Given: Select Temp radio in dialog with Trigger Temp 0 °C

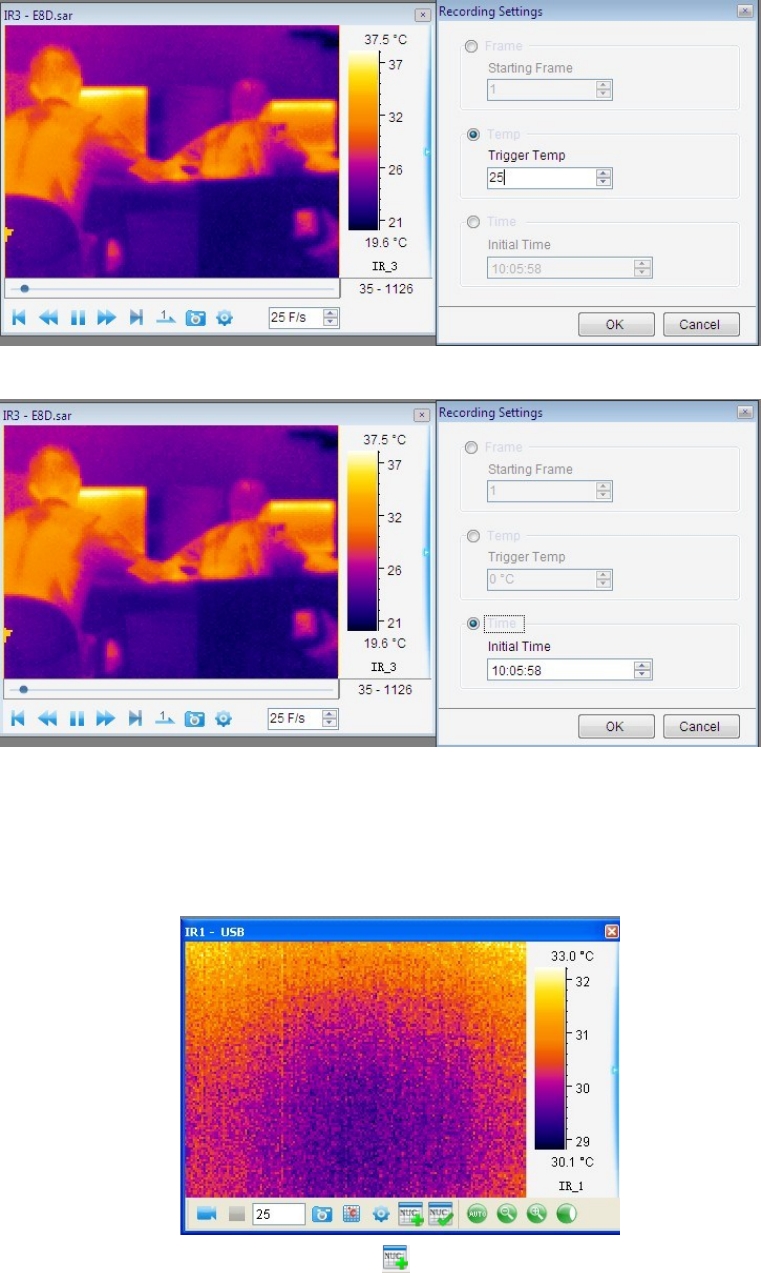Looking at the screenshot, I should point(471,536).
